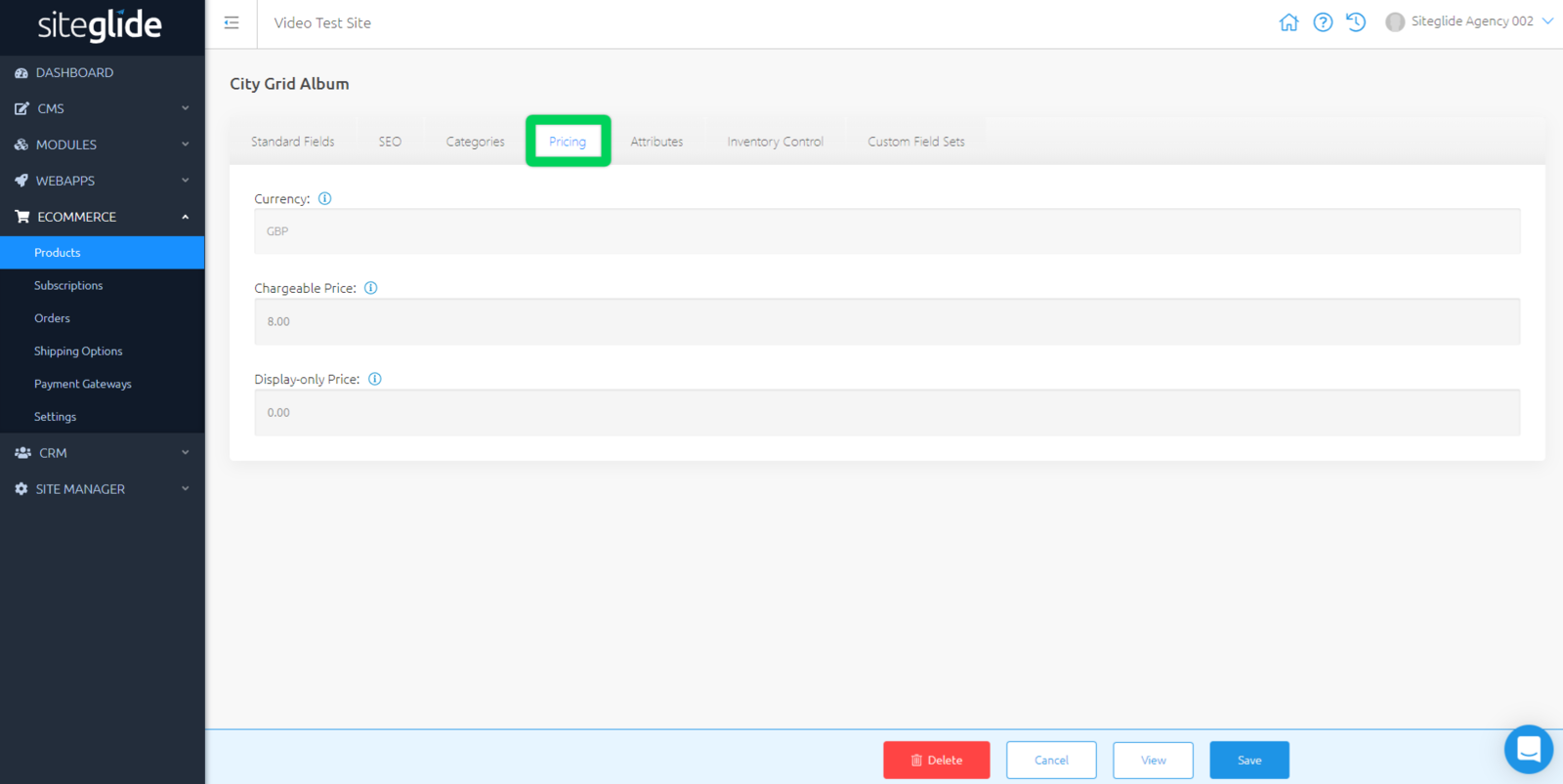Viewport: 1563px width, 784px height.
Task: Click the history clock icon
Action: 1356,22
